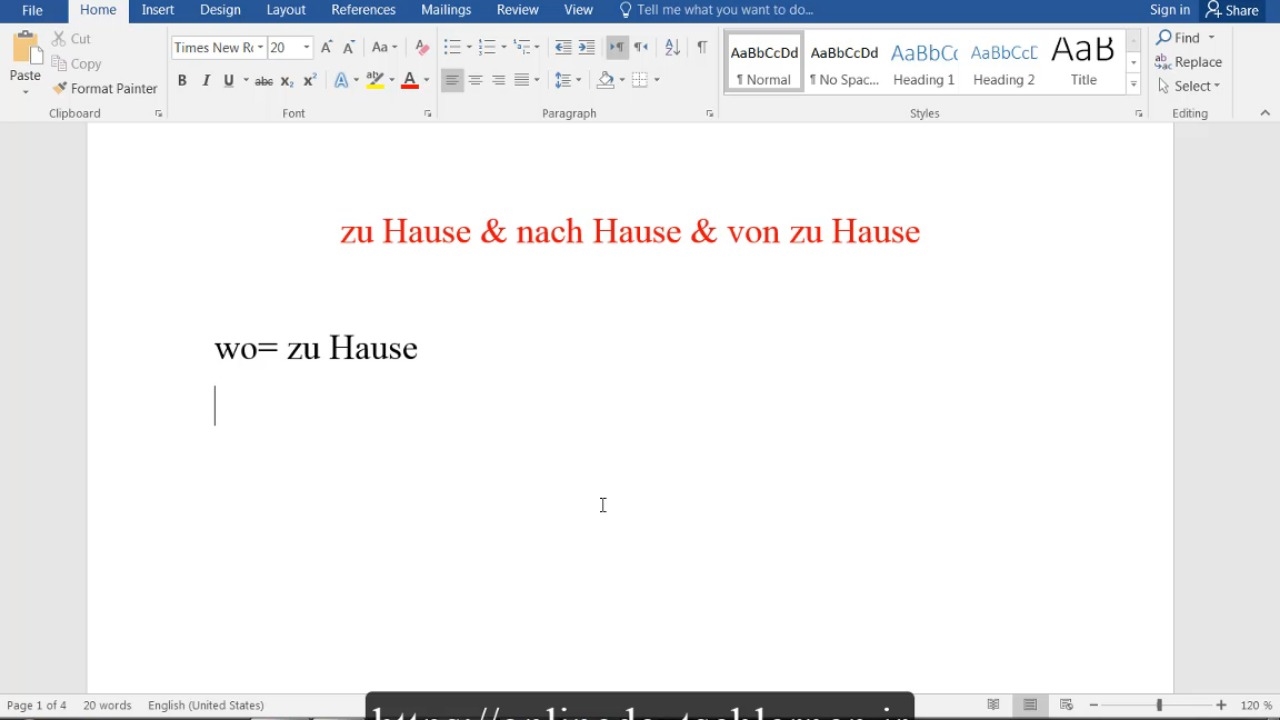
Task: Click Sign in link
Action: click(1169, 10)
